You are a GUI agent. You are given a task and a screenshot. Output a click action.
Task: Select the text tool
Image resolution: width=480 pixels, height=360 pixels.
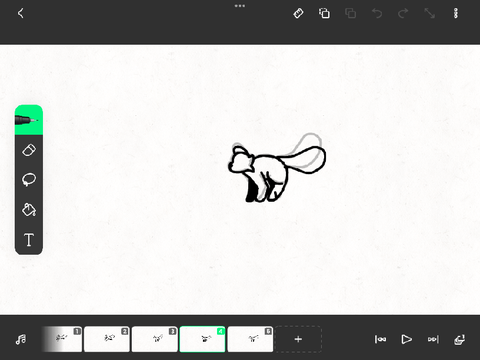click(x=29, y=240)
